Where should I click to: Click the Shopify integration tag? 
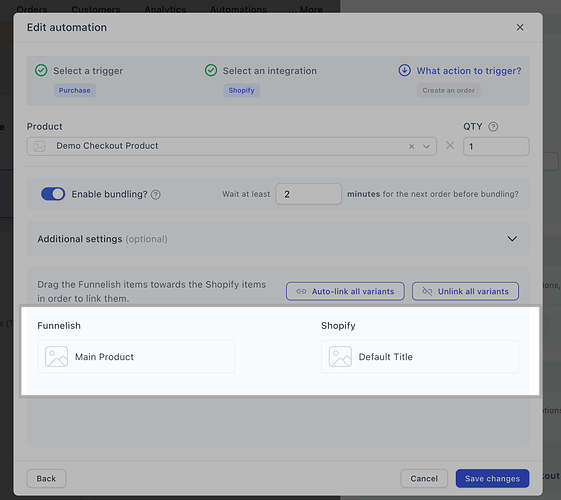pyautogui.click(x=242, y=90)
